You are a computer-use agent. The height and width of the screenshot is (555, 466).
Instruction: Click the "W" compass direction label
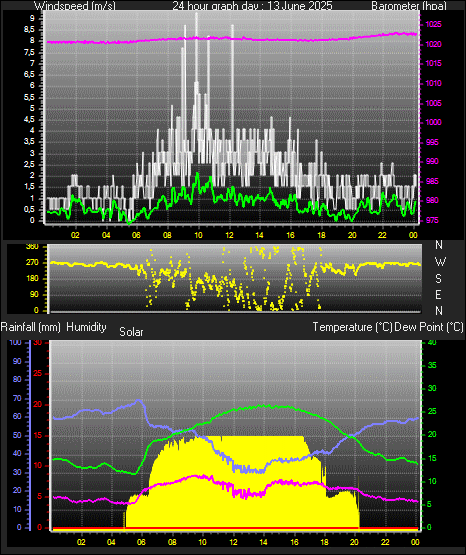(440, 262)
